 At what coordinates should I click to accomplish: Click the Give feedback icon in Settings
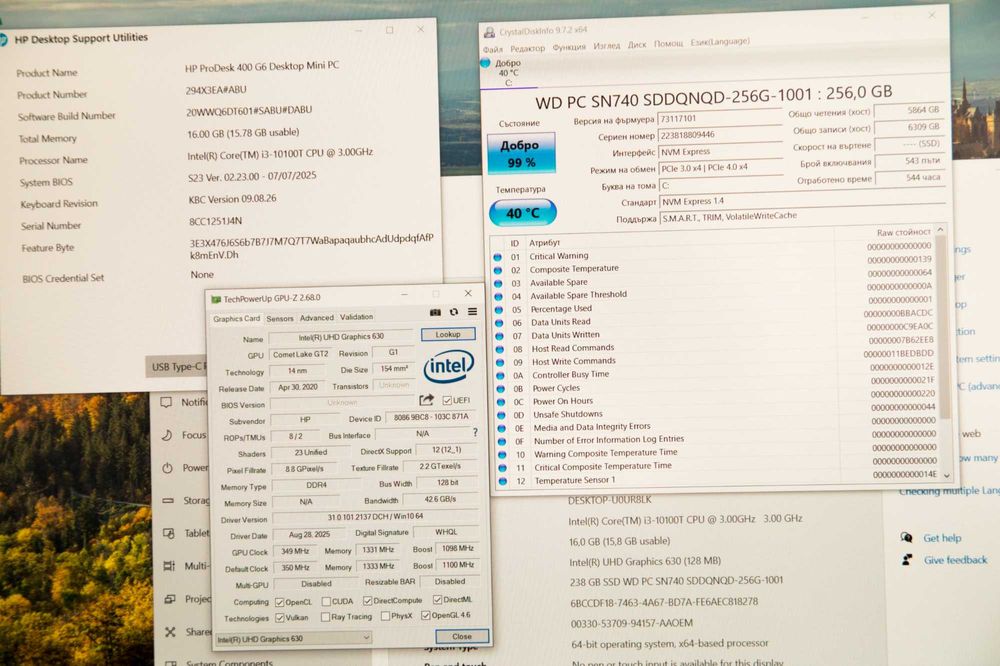[x=907, y=560]
